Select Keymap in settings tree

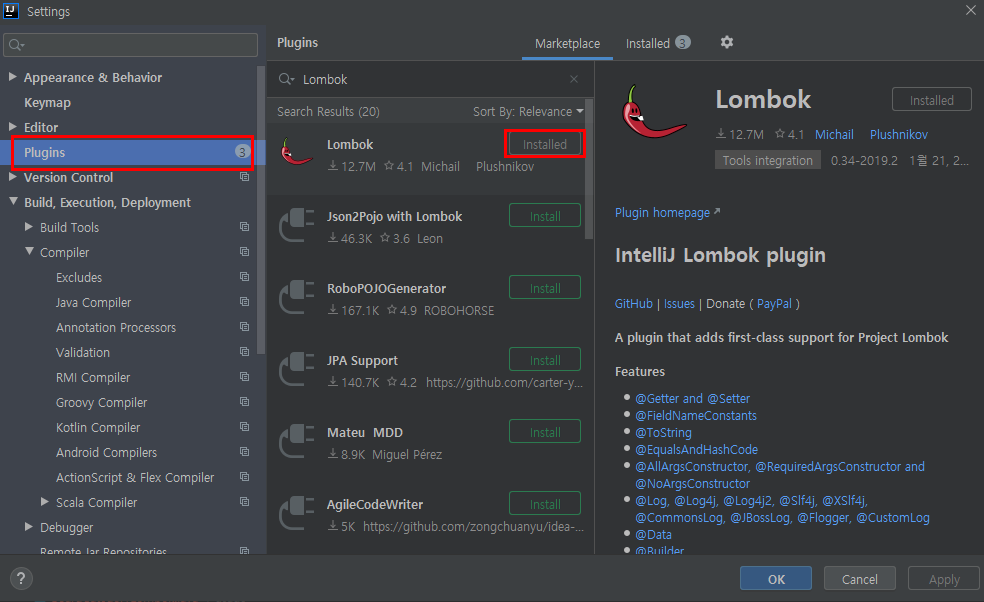(47, 102)
